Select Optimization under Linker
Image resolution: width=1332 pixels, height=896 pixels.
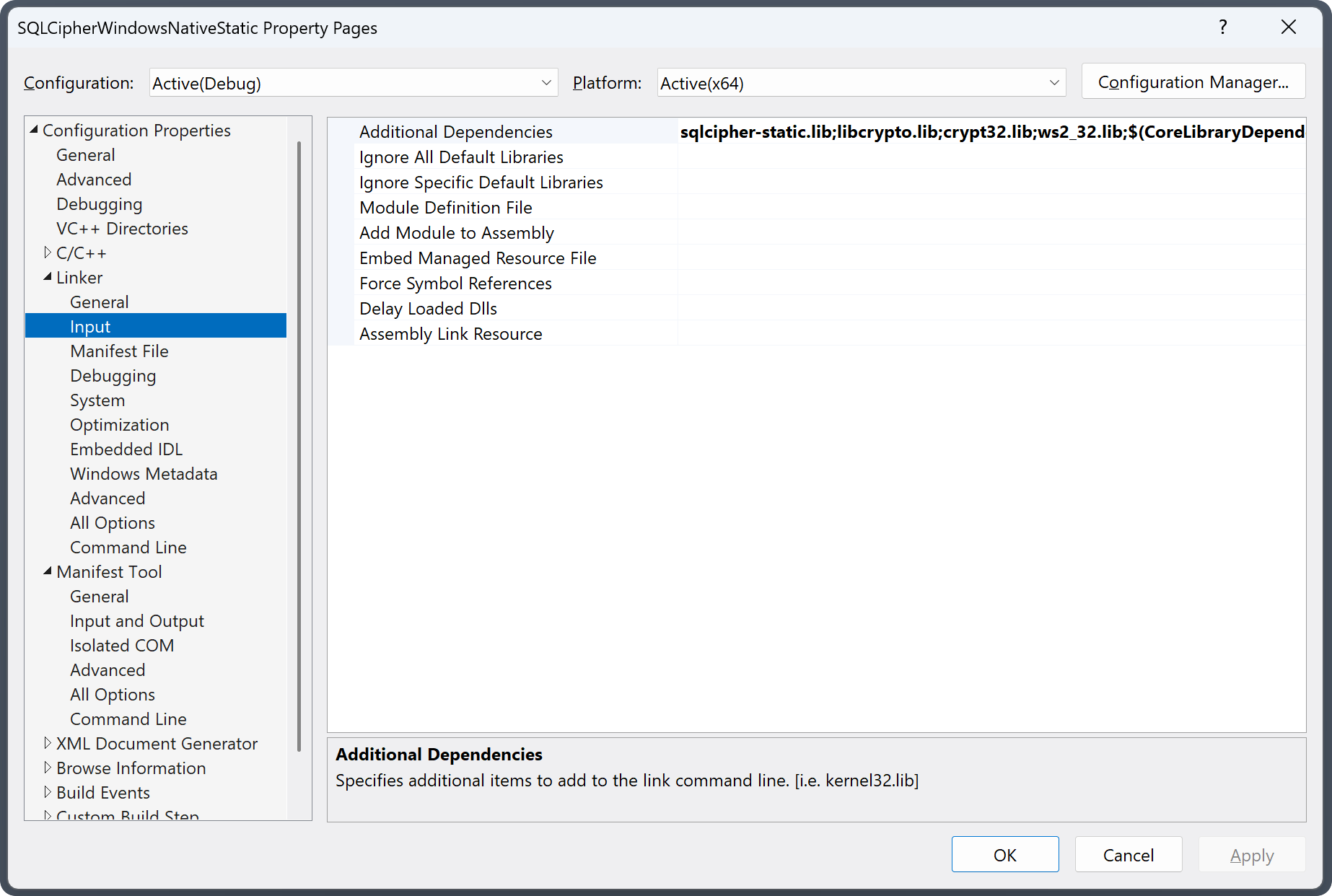120,425
